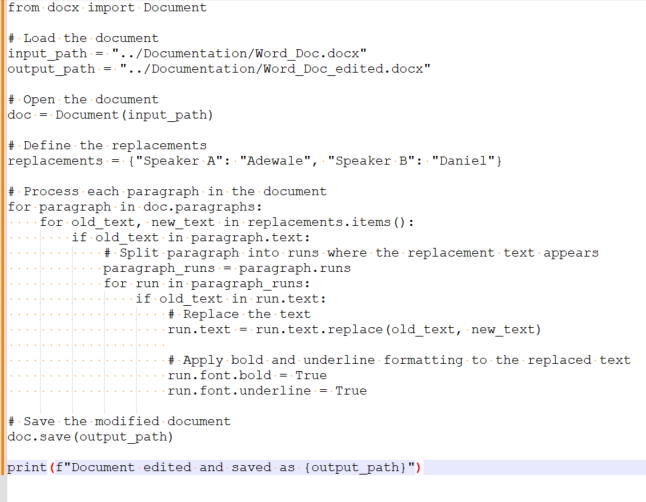Click 'for run in paragraph_runs:' line
646x502 pixels.
coord(207,284)
